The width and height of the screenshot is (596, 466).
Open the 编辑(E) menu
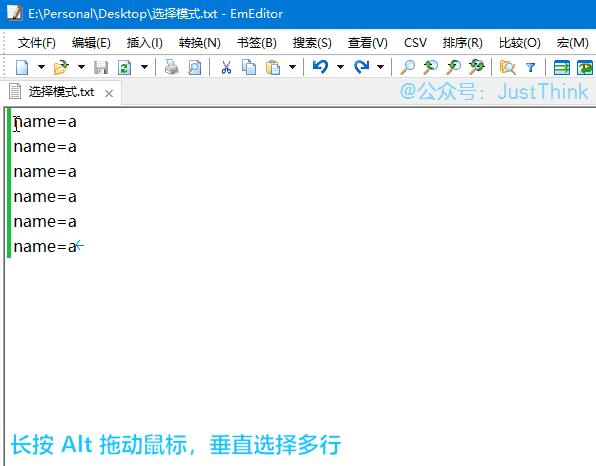[x=91, y=43]
